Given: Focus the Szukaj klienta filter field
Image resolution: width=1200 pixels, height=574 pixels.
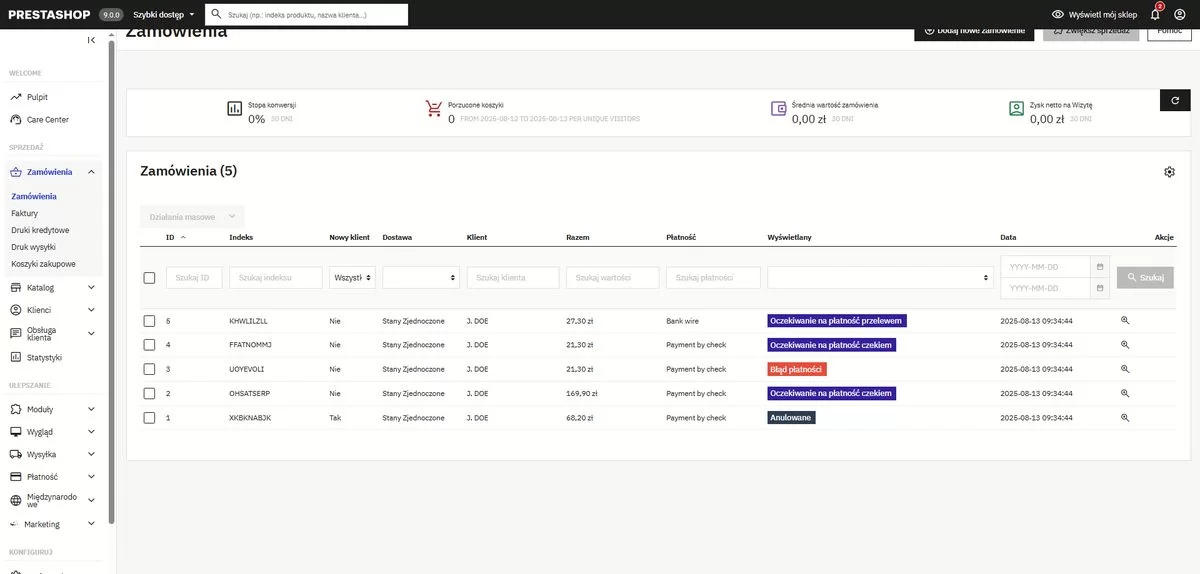Looking at the screenshot, I should (x=512, y=278).
